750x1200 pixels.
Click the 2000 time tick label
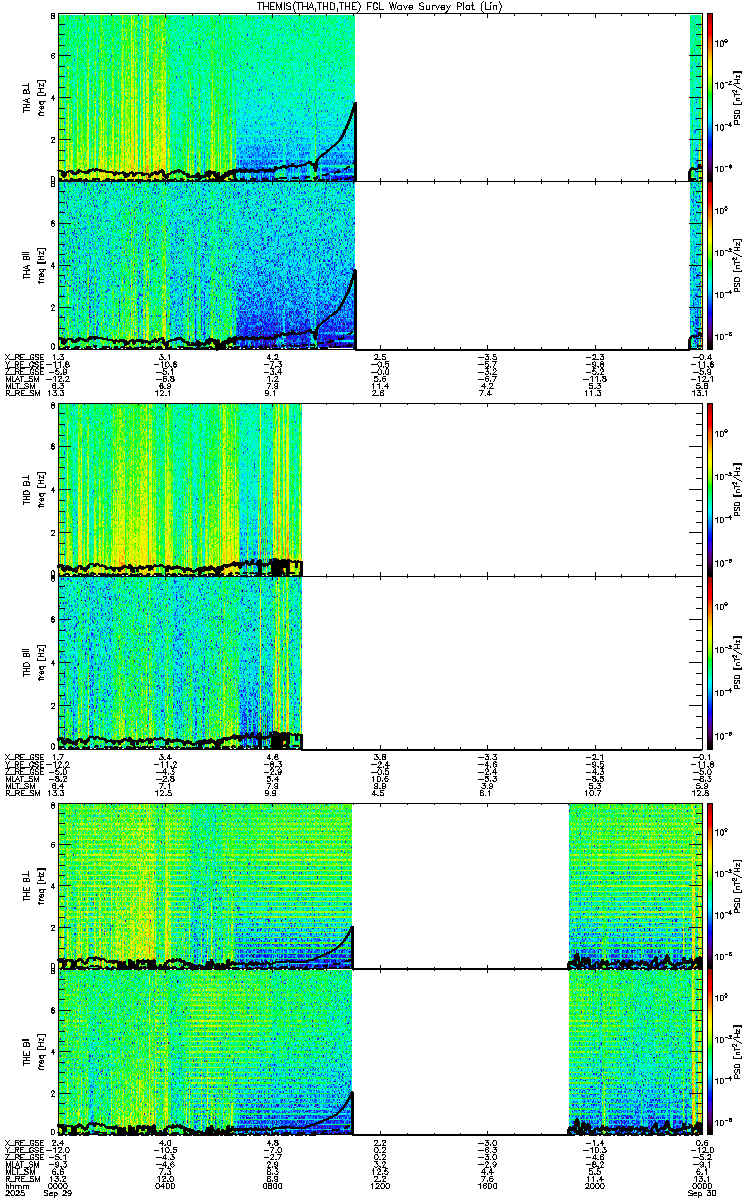pos(594,1185)
